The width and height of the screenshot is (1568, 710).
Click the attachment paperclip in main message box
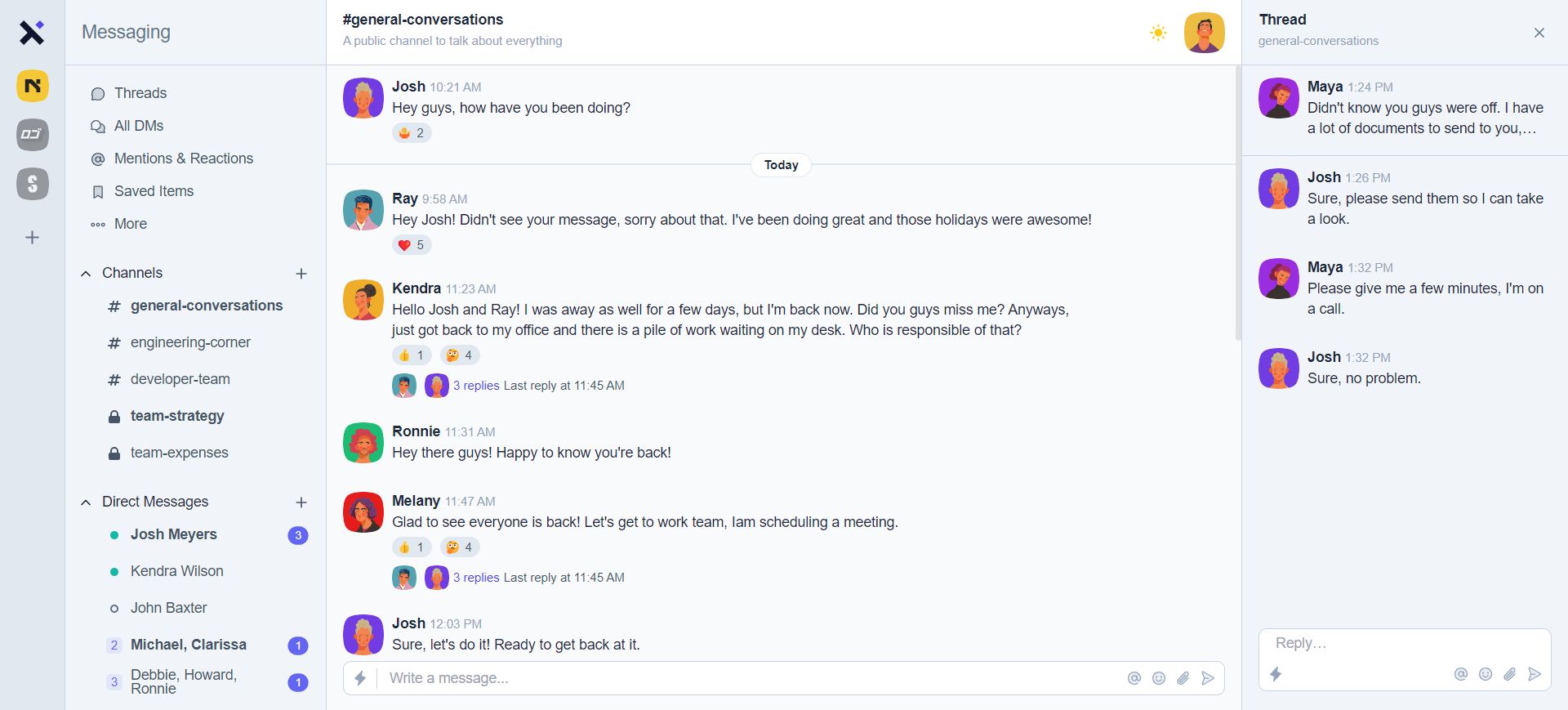pyautogui.click(x=1183, y=678)
